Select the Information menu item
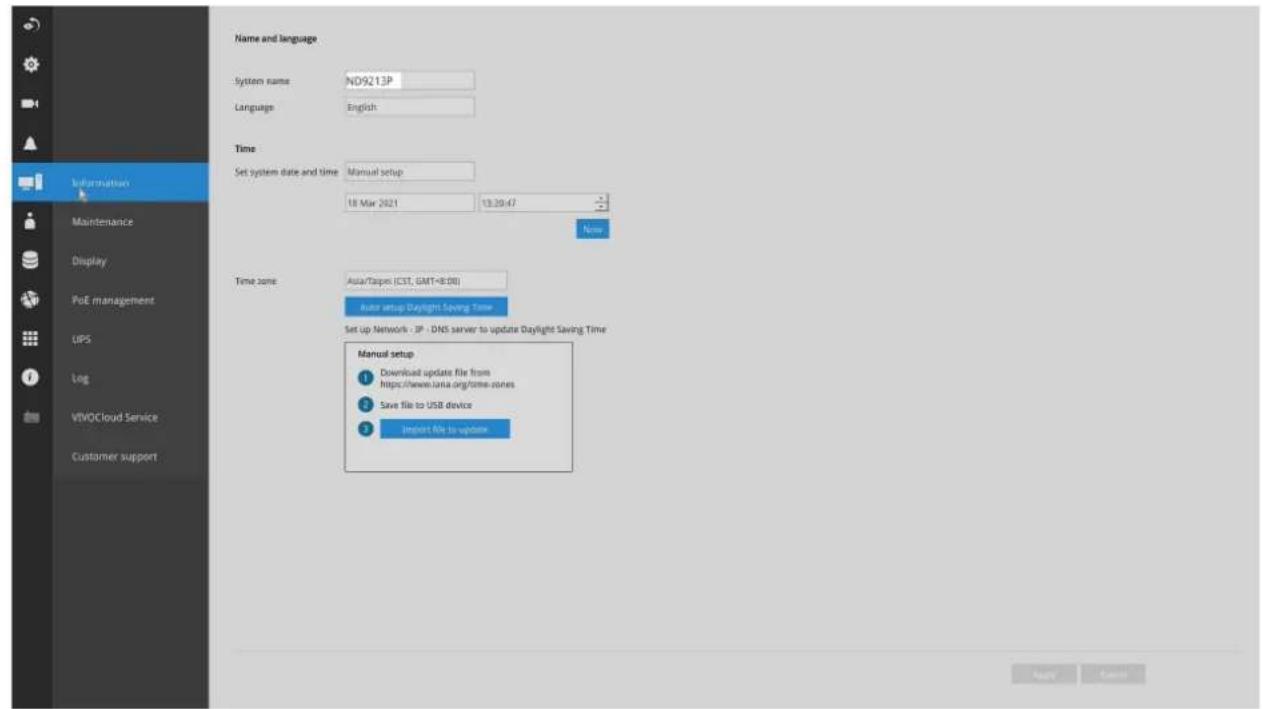 pos(130,183)
